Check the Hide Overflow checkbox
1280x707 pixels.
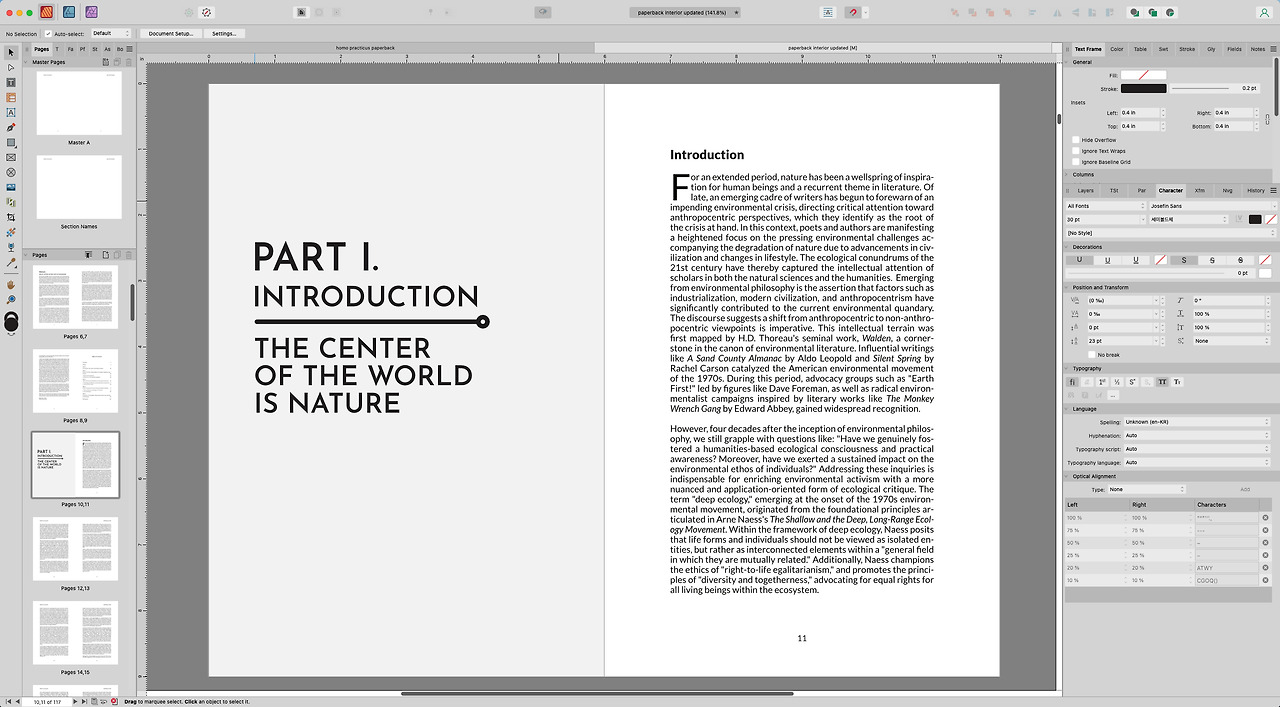(x=1077, y=139)
